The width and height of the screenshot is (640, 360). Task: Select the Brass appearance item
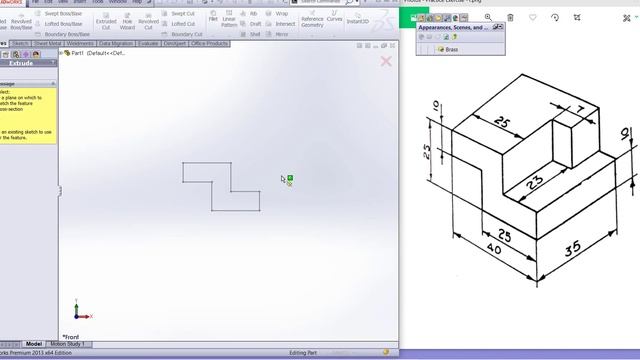coord(448,49)
